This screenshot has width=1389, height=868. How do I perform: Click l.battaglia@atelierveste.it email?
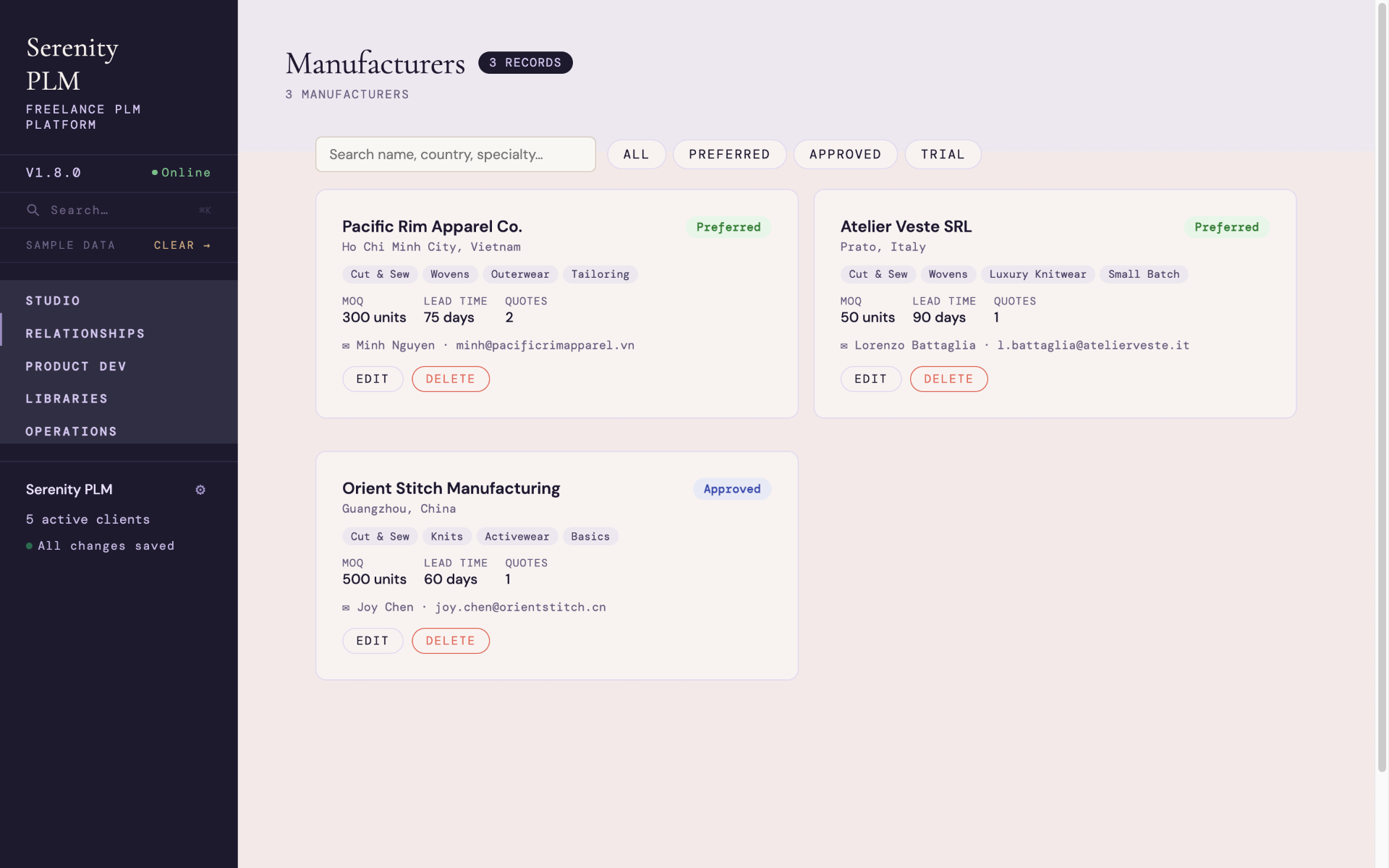(x=1093, y=346)
